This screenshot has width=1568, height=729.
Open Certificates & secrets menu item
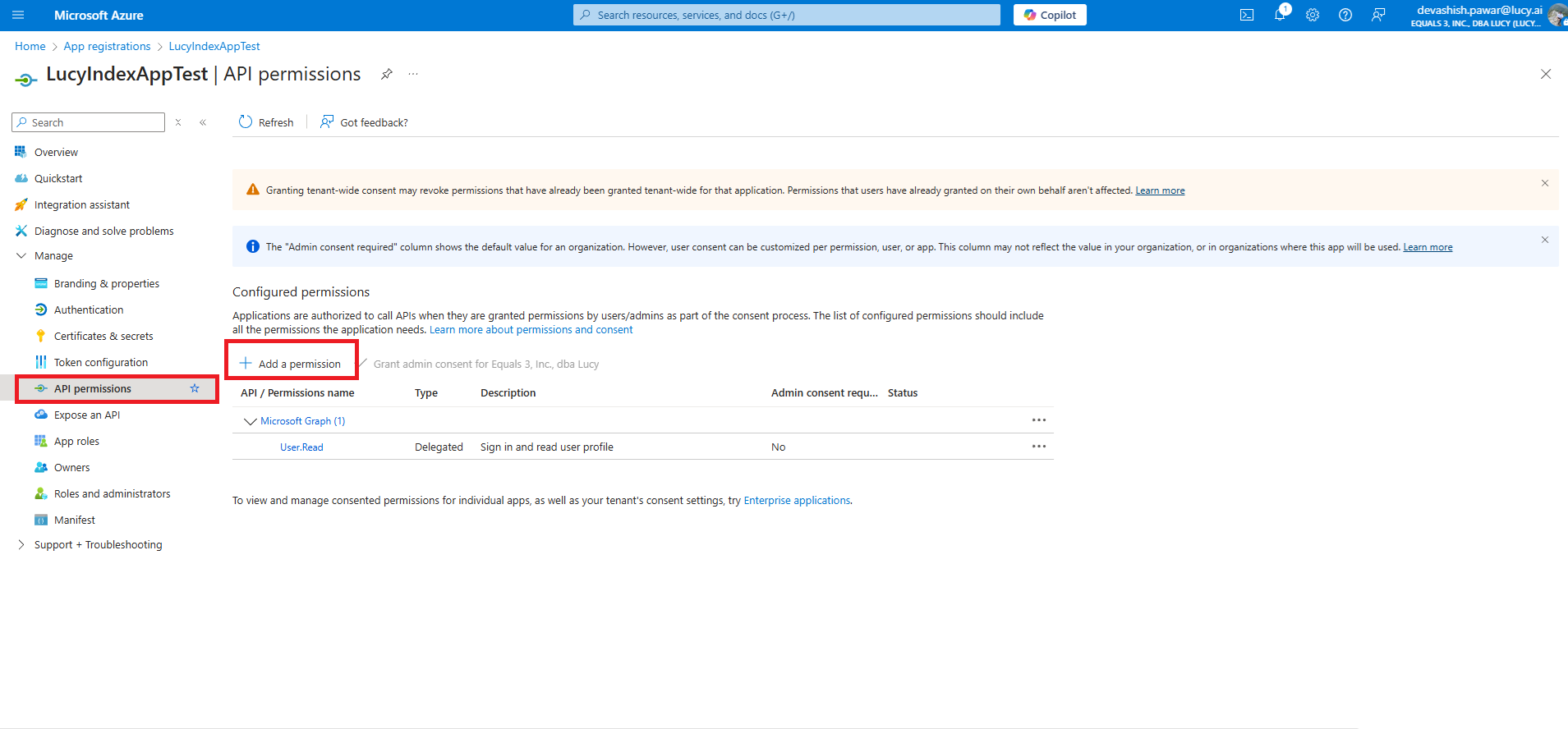(x=103, y=336)
